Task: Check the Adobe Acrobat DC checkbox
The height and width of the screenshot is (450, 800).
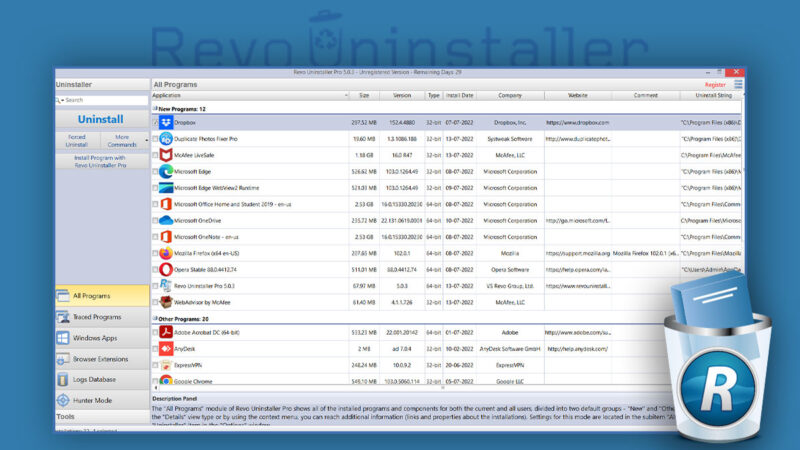Action: (x=155, y=333)
